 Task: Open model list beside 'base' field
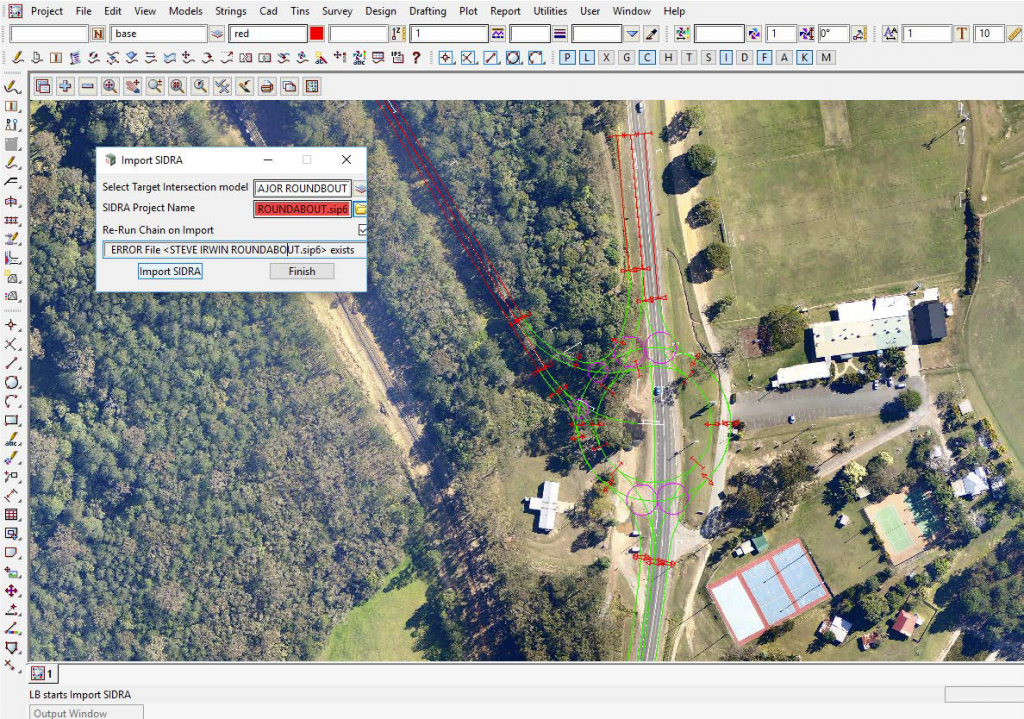click(216, 34)
